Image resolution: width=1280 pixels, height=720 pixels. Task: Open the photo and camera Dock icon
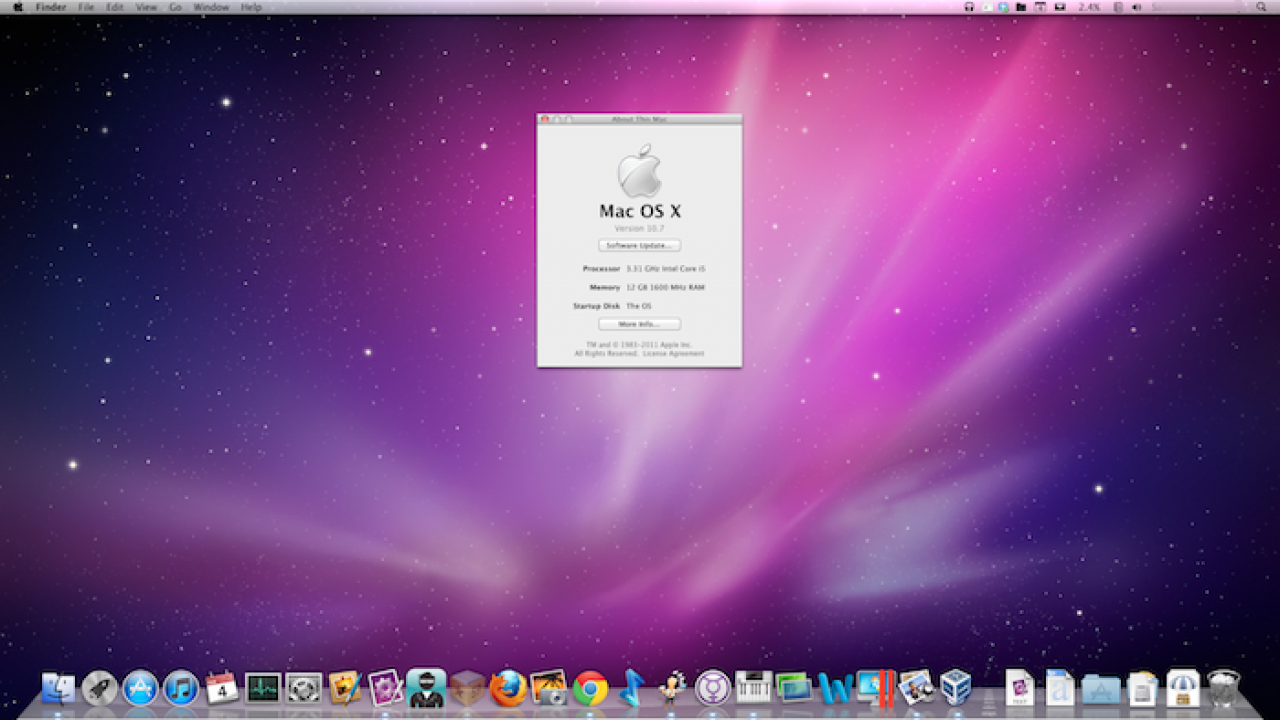point(549,688)
